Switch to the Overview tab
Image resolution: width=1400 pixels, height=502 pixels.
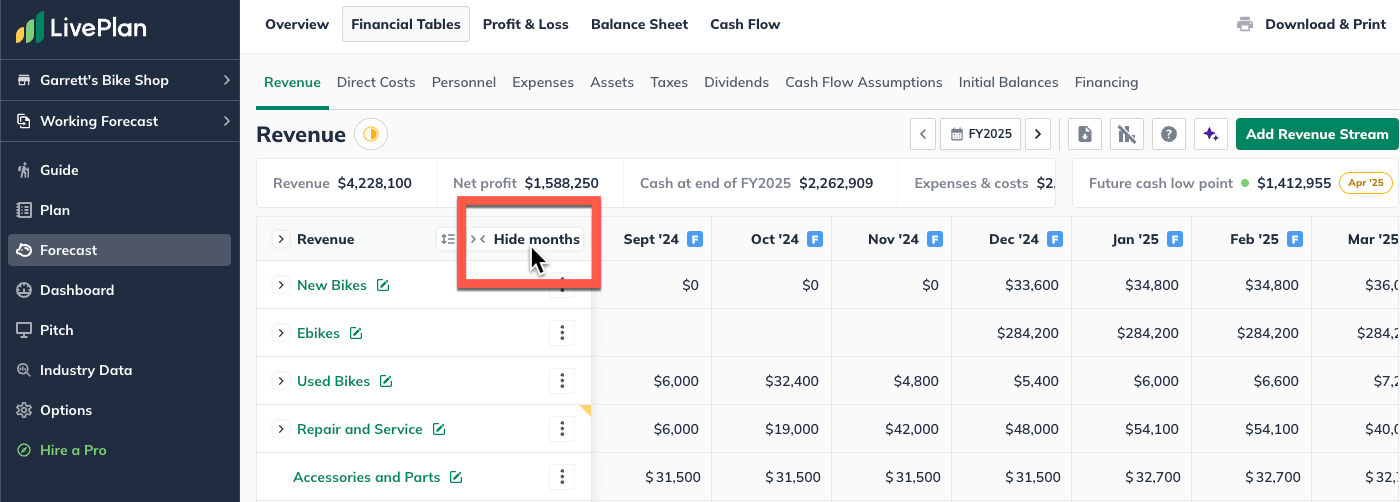coord(297,24)
